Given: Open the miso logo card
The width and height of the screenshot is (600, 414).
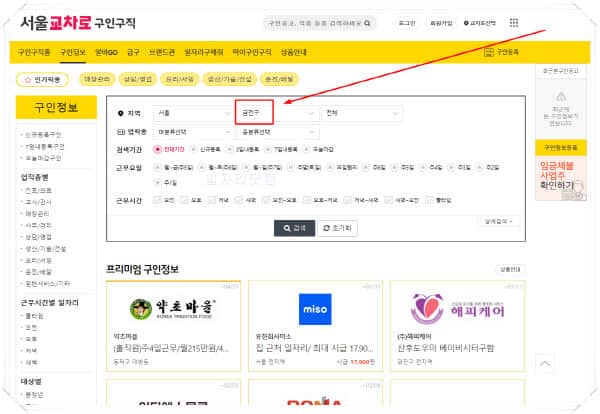Looking at the screenshot, I should (x=315, y=326).
